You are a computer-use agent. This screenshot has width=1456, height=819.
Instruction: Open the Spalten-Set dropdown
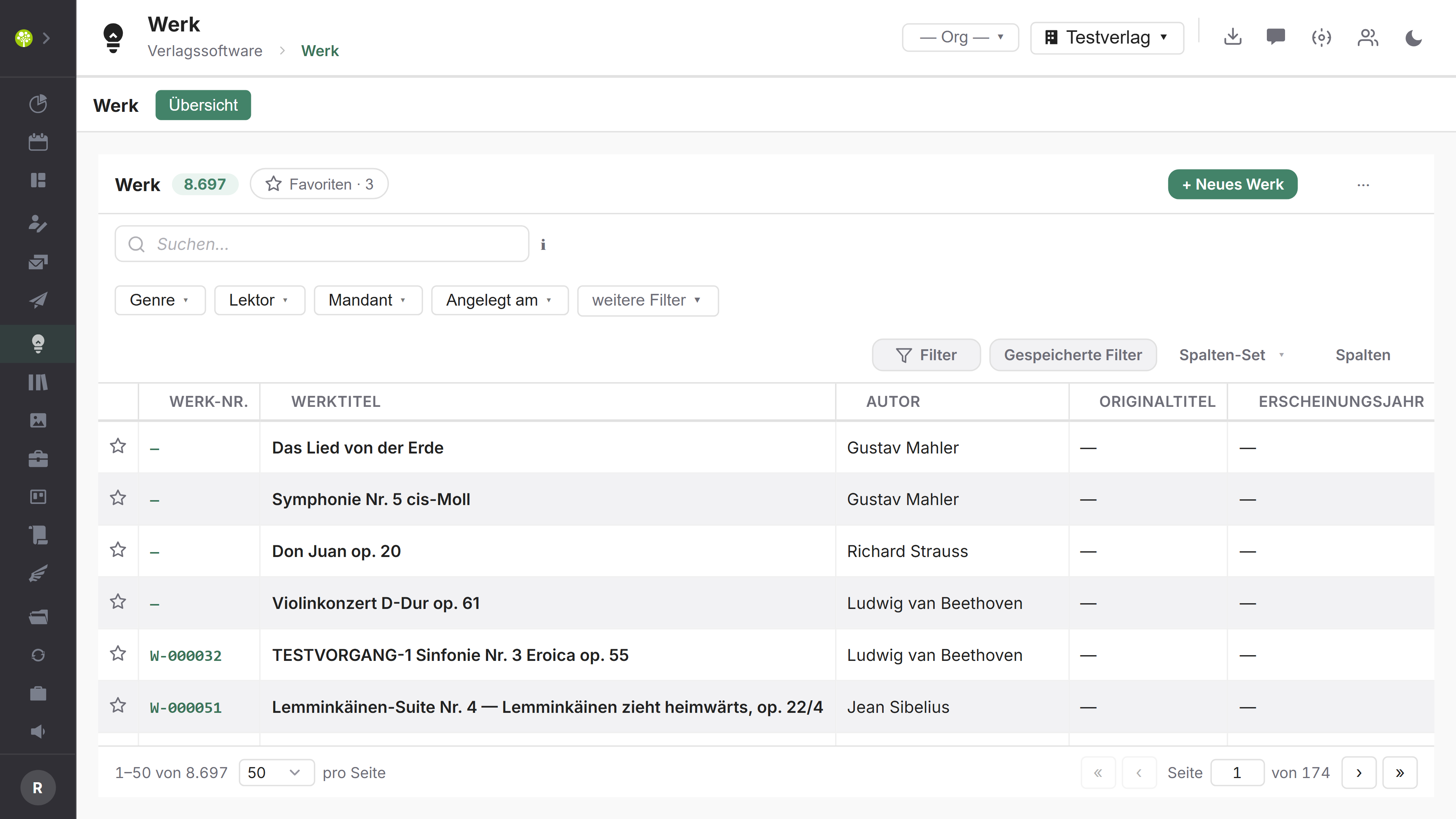click(1233, 355)
